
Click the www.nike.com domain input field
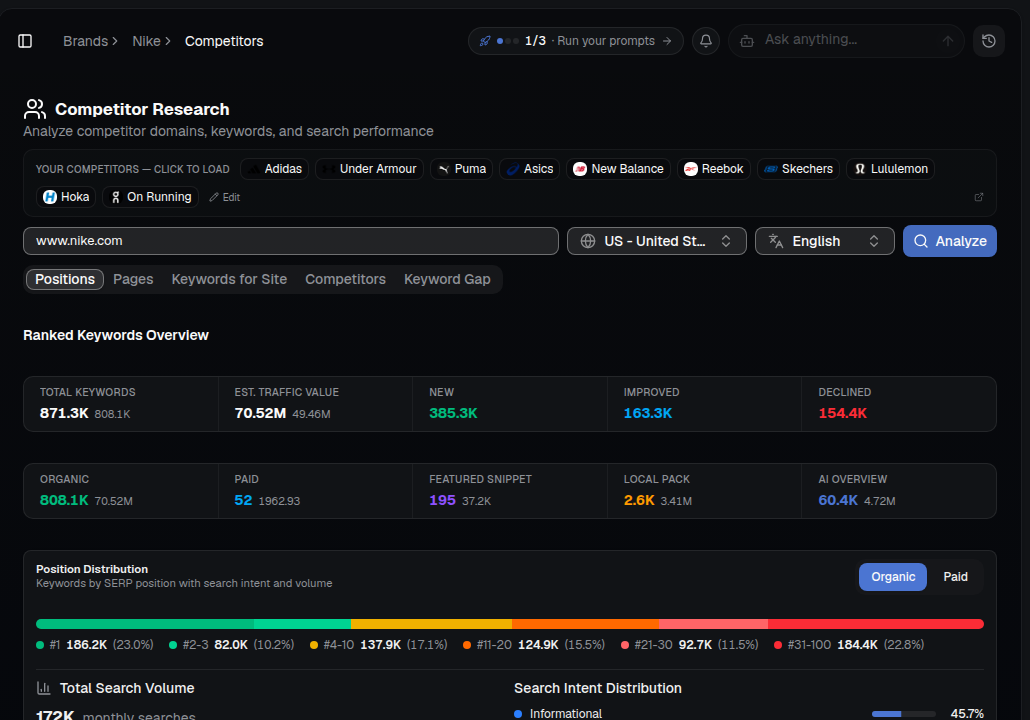pyautogui.click(x=291, y=241)
